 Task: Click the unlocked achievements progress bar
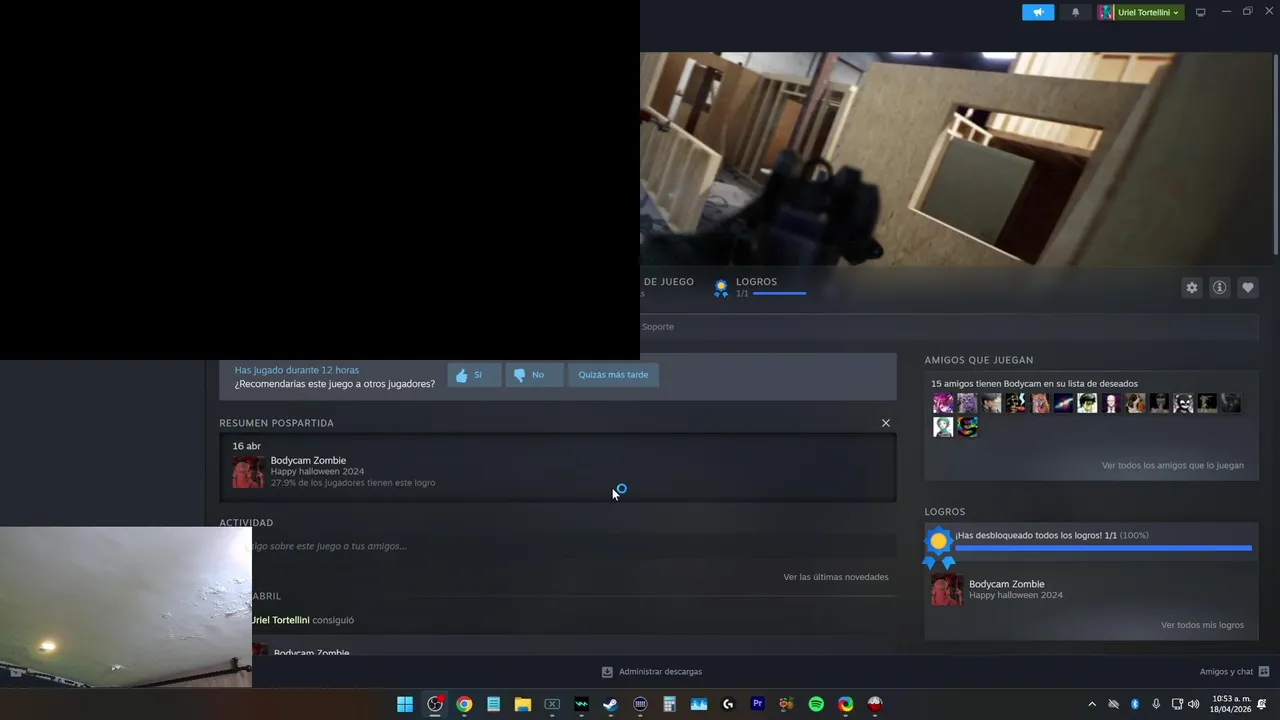(x=1103, y=548)
